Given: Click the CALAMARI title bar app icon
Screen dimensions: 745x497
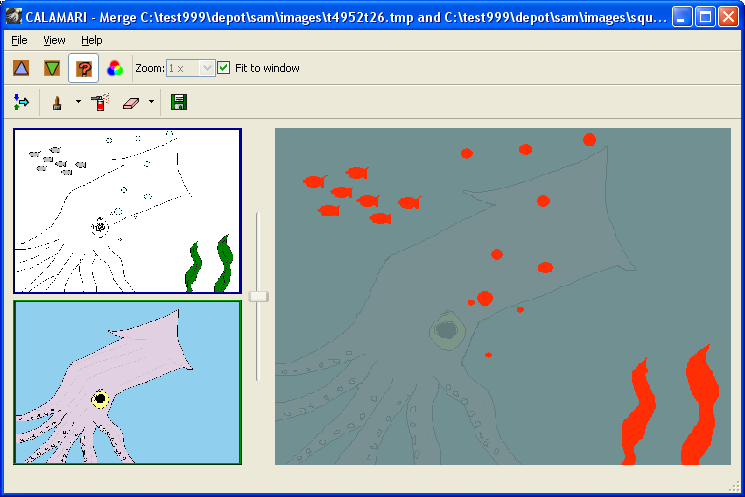Looking at the screenshot, I should [14, 17].
